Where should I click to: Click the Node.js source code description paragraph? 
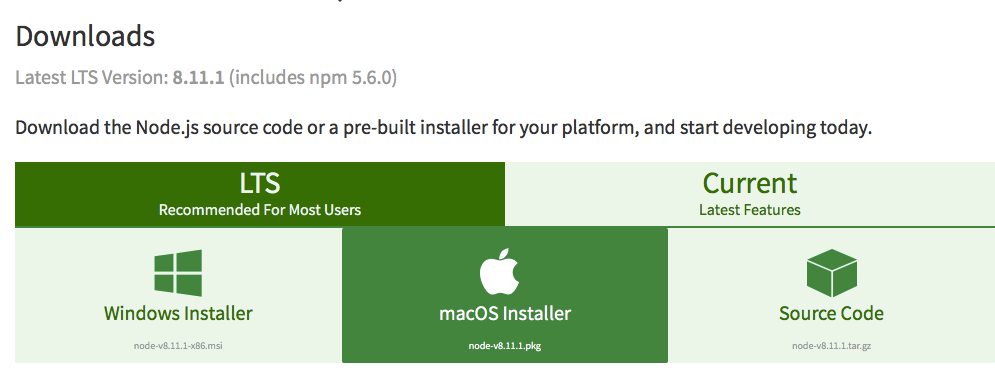(x=444, y=128)
